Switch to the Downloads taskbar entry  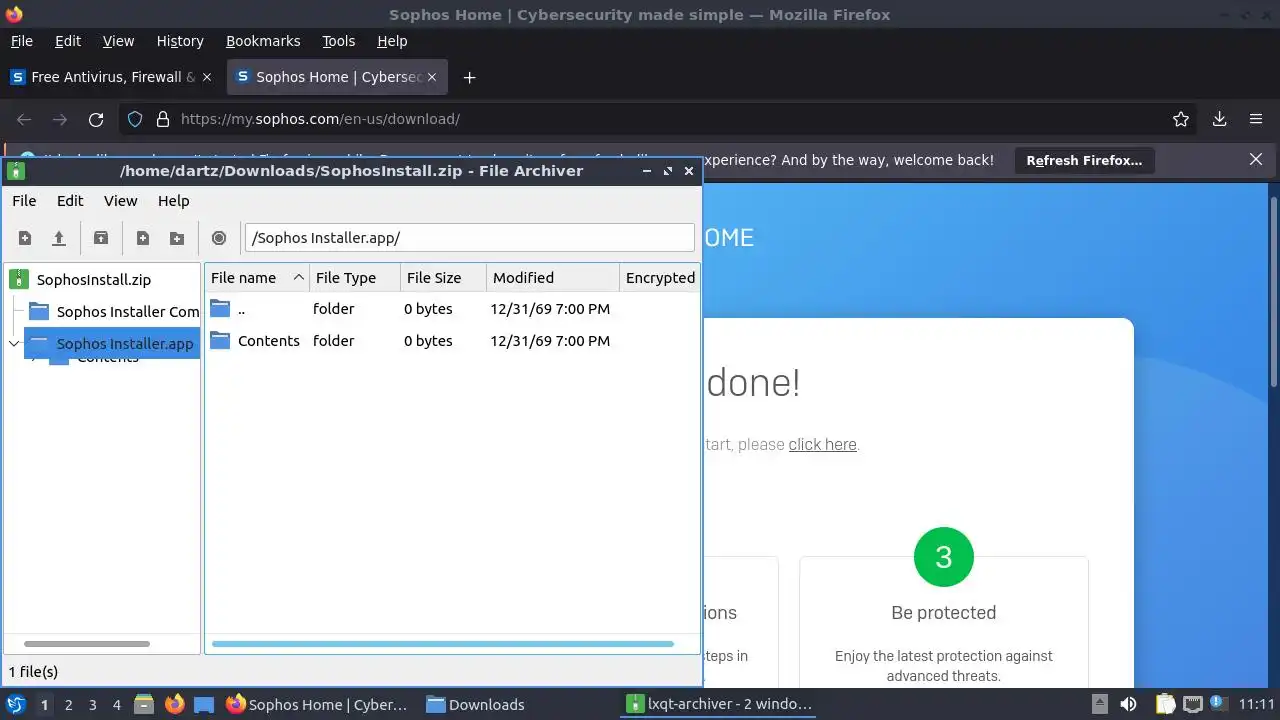(475, 704)
